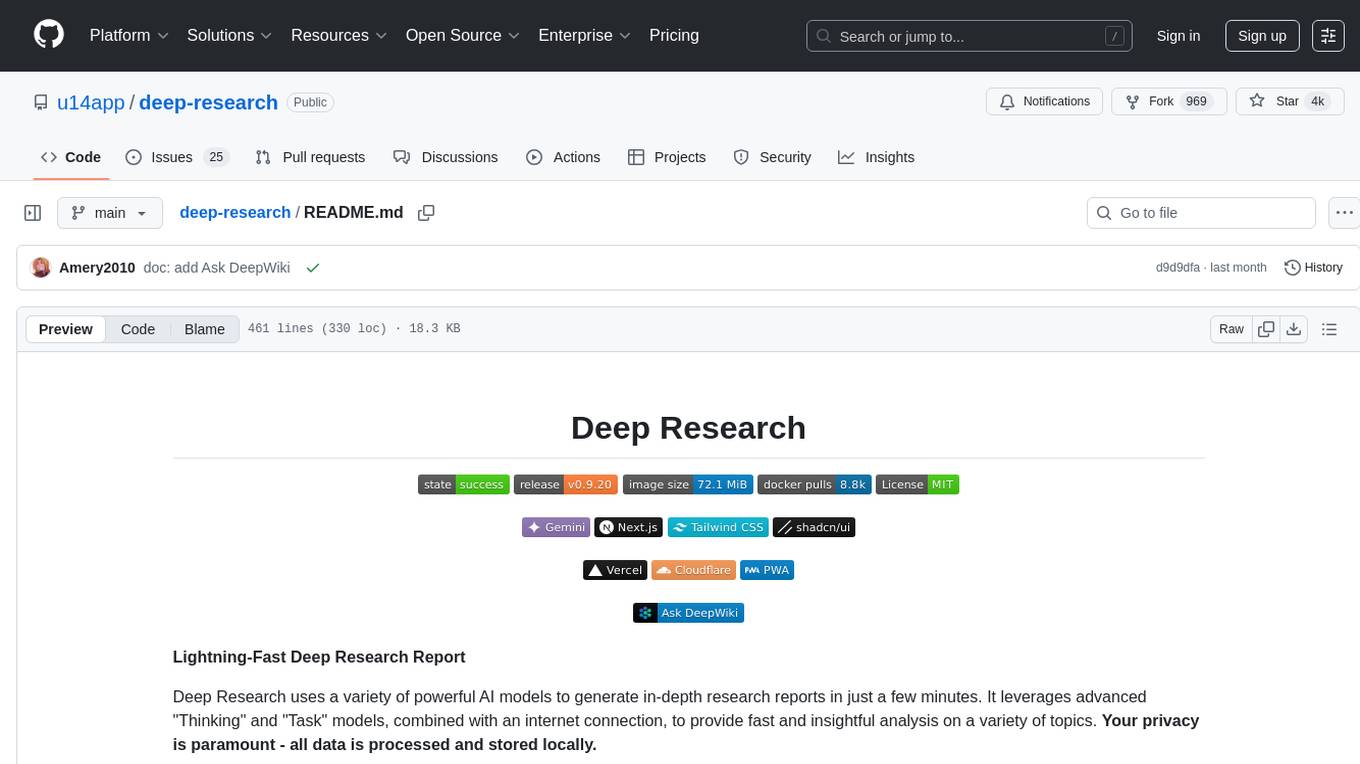The height and width of the screenshot is (764, 1360).
Task: Click the Sign in link
Action: pyautogui.click(x=1178, y=36)
